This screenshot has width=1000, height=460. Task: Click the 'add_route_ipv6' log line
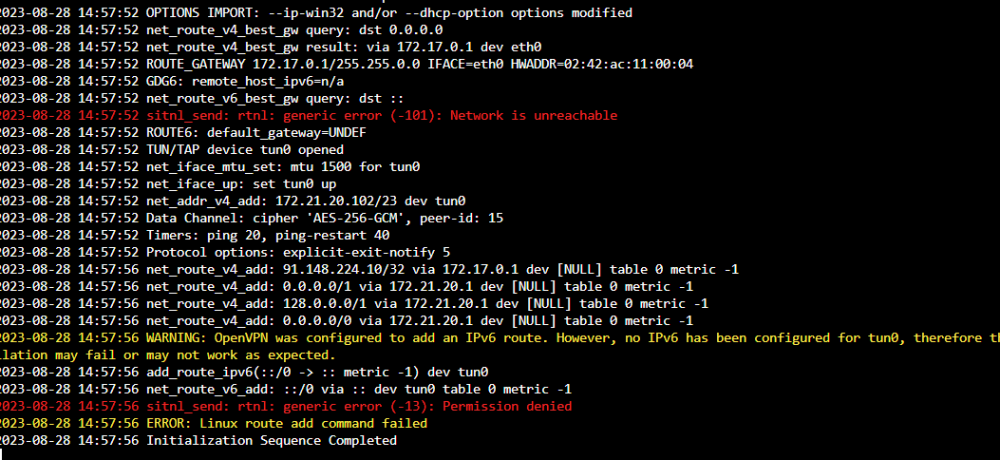coord(244,372)
